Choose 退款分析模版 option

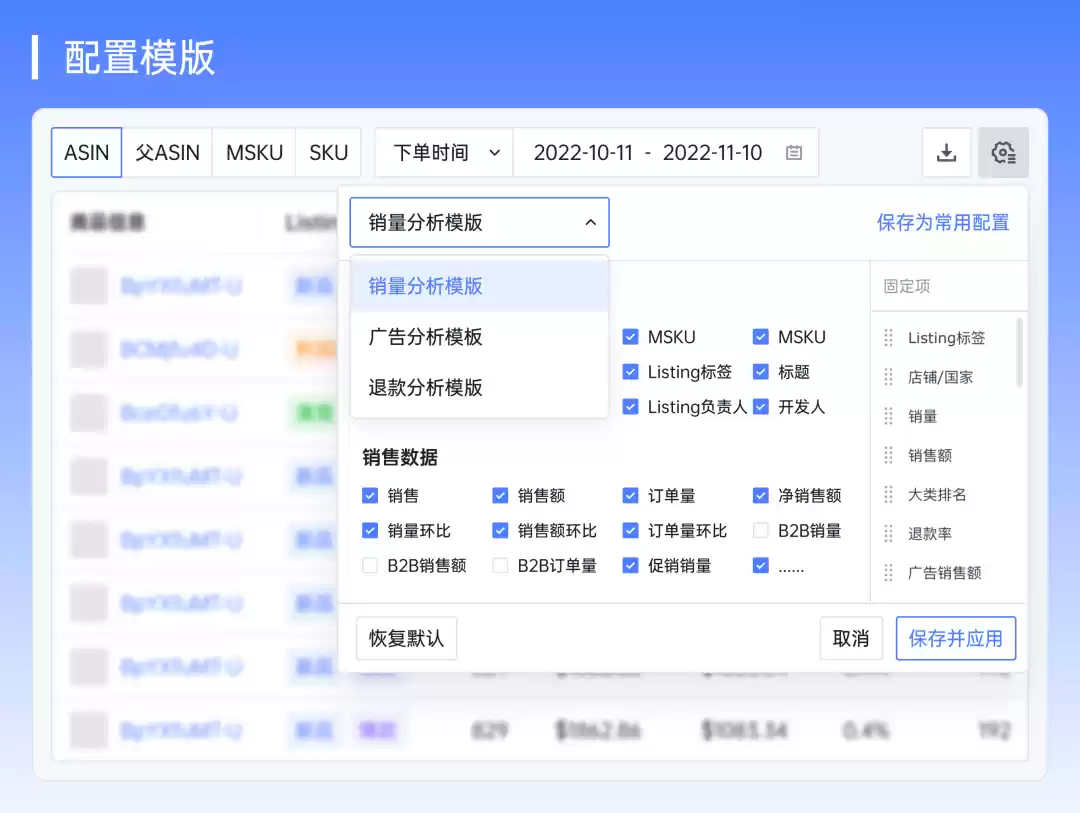point(426,388)
